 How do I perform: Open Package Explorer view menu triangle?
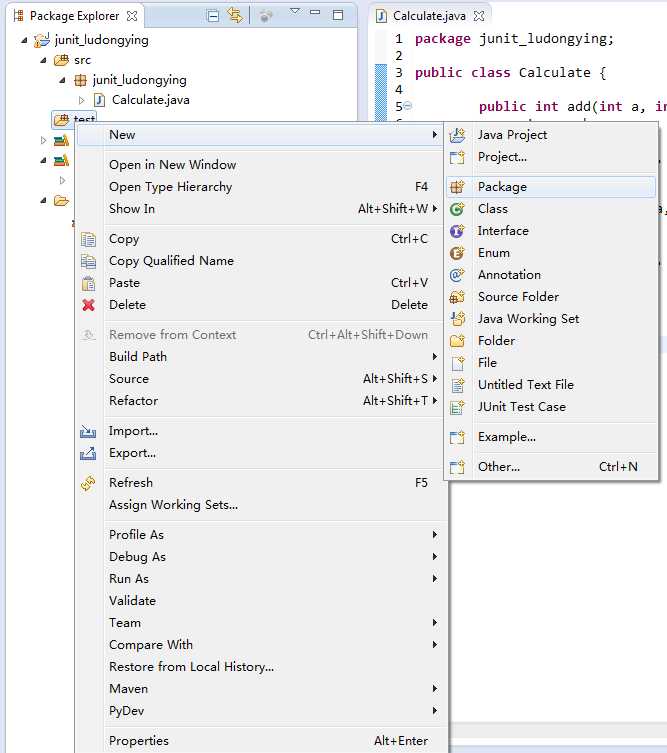(295, 11)
